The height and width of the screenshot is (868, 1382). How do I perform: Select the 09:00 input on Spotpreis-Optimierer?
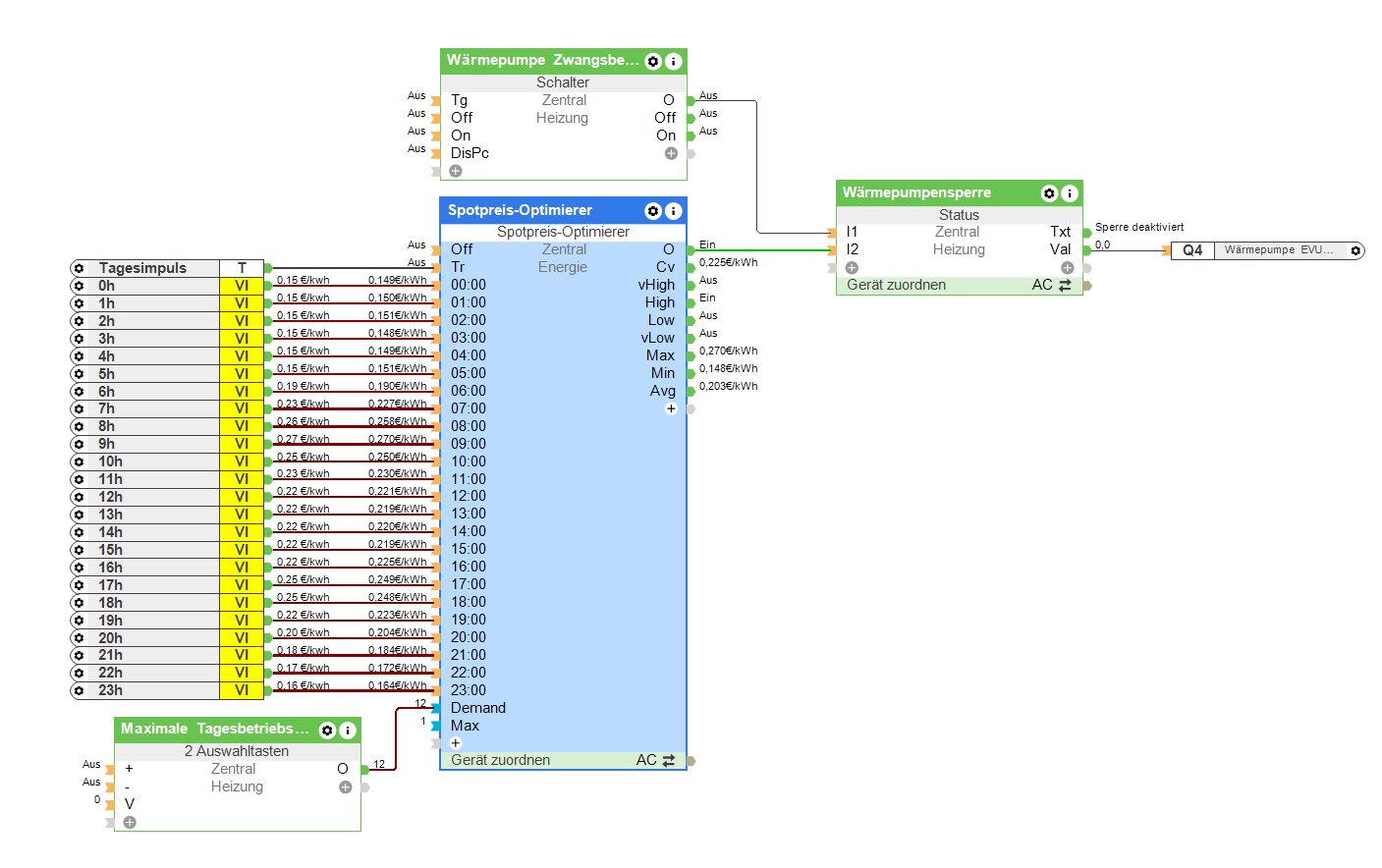(x=469, y=444)
